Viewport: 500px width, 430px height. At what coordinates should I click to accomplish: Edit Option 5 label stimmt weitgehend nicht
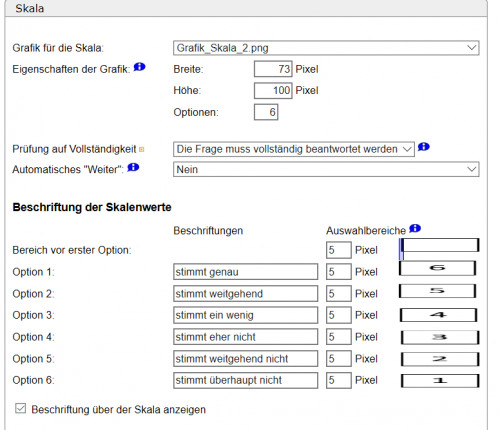point(246,359)
